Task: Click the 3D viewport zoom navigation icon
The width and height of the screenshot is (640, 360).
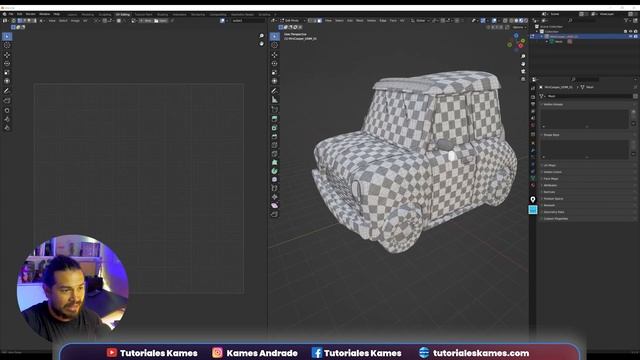Action: (x=523, y=56)
